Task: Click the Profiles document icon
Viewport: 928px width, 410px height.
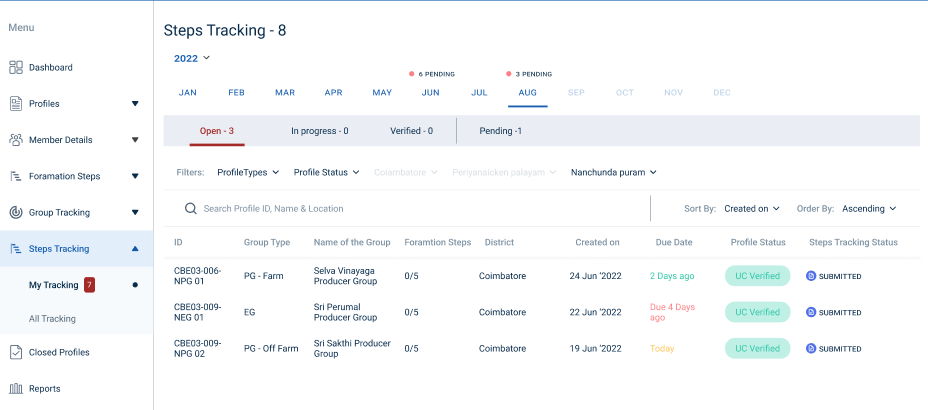Action: click(x=16, y=104)
